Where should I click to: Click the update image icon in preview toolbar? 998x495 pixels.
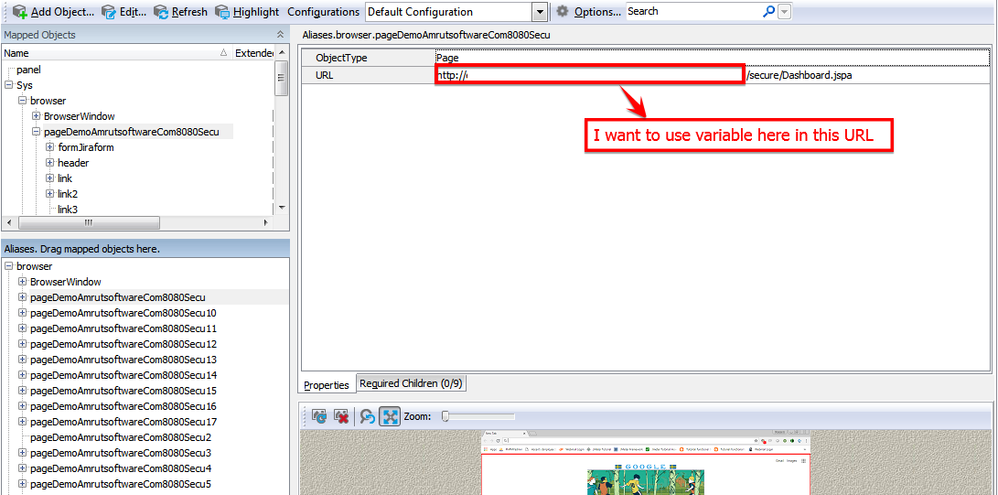pyautogui.click(x=320, y=417)
